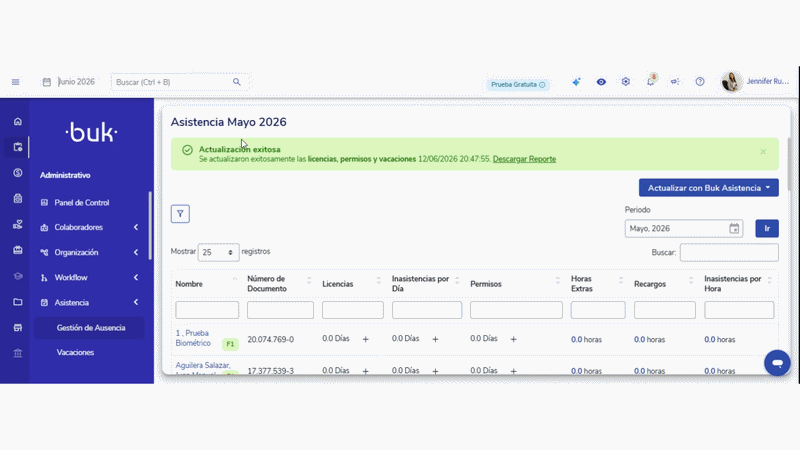Click the home icon in sidebar rail

click(x=18, y=121)
